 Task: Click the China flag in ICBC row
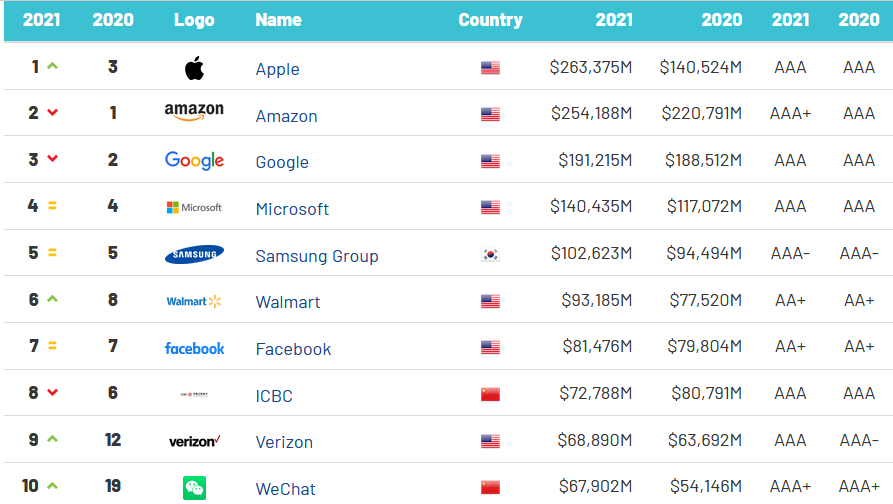click(x=490, y=395)
